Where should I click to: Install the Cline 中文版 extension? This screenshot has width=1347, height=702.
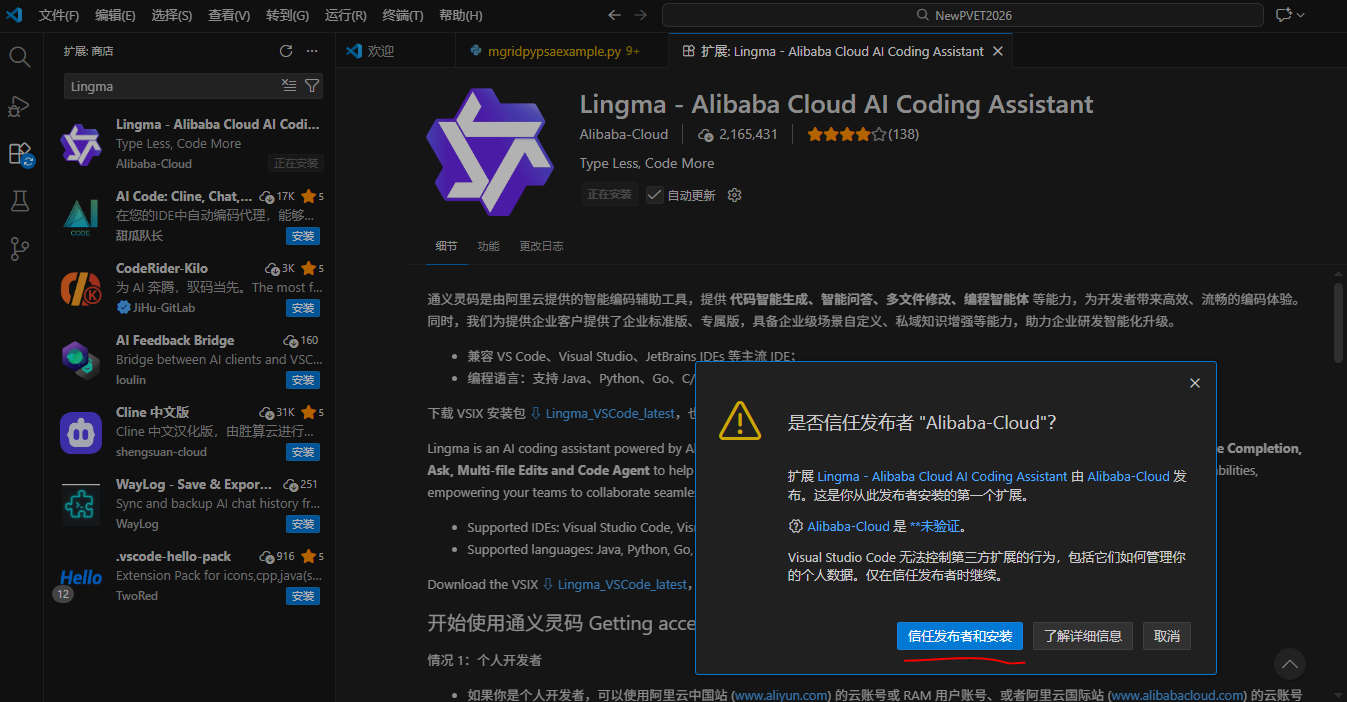303,452
